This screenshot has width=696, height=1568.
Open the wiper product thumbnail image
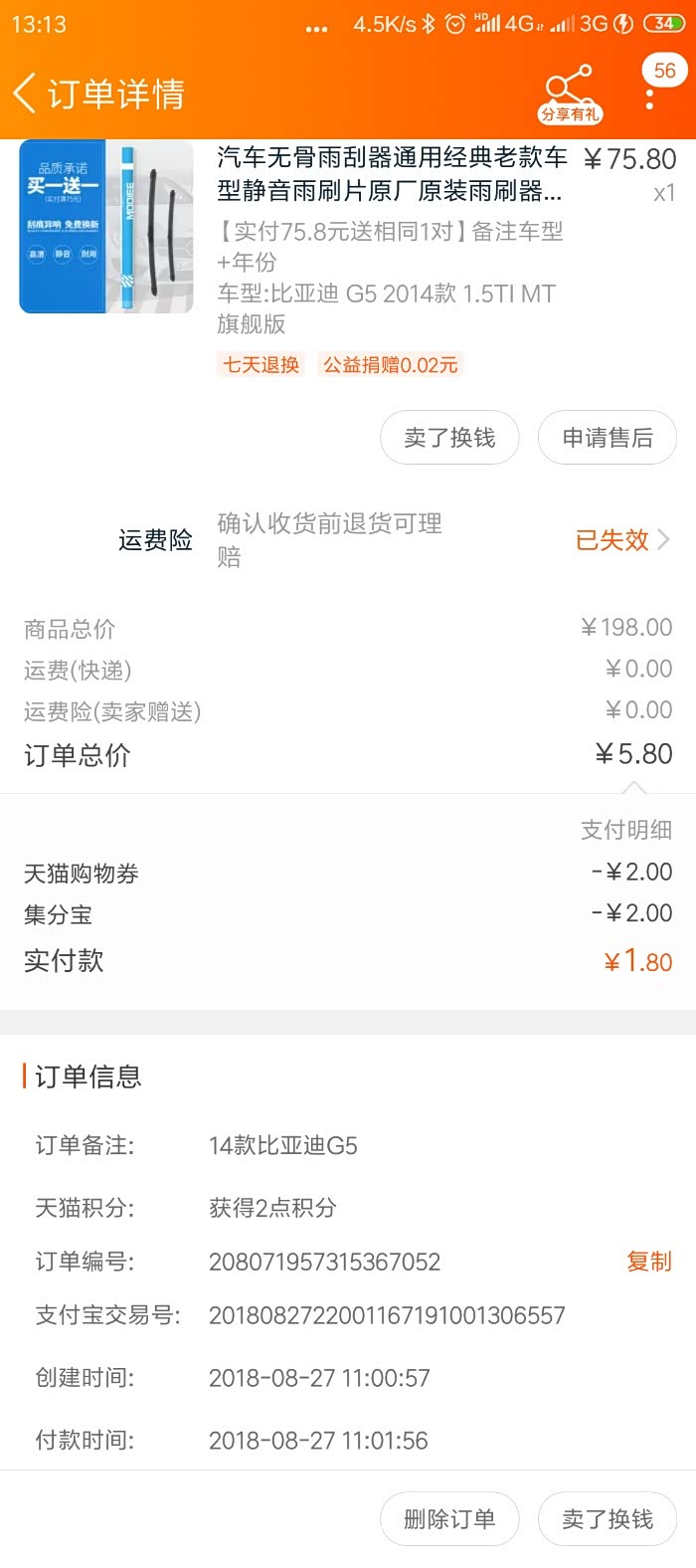click(x=106, y=227)
